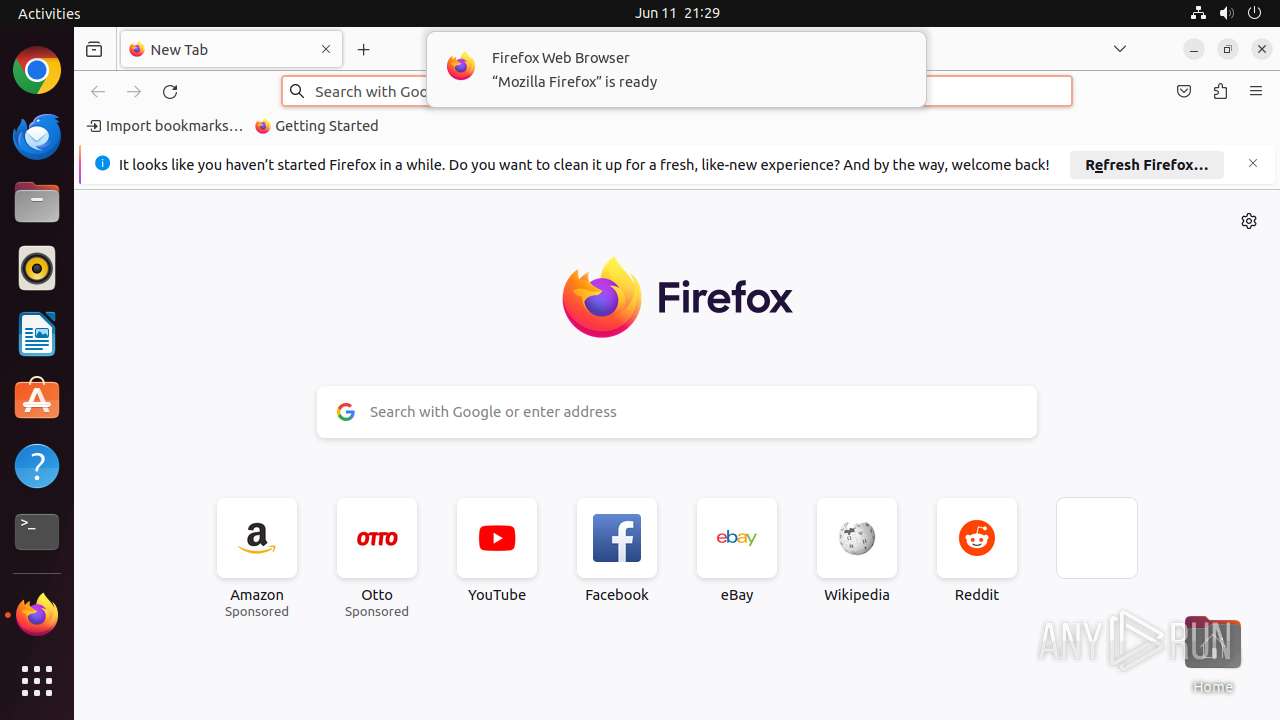The width and height of the screenshot is (1280, 720).
Task: Open Ubuntu Software from the dock
Action: pos(37,400)
